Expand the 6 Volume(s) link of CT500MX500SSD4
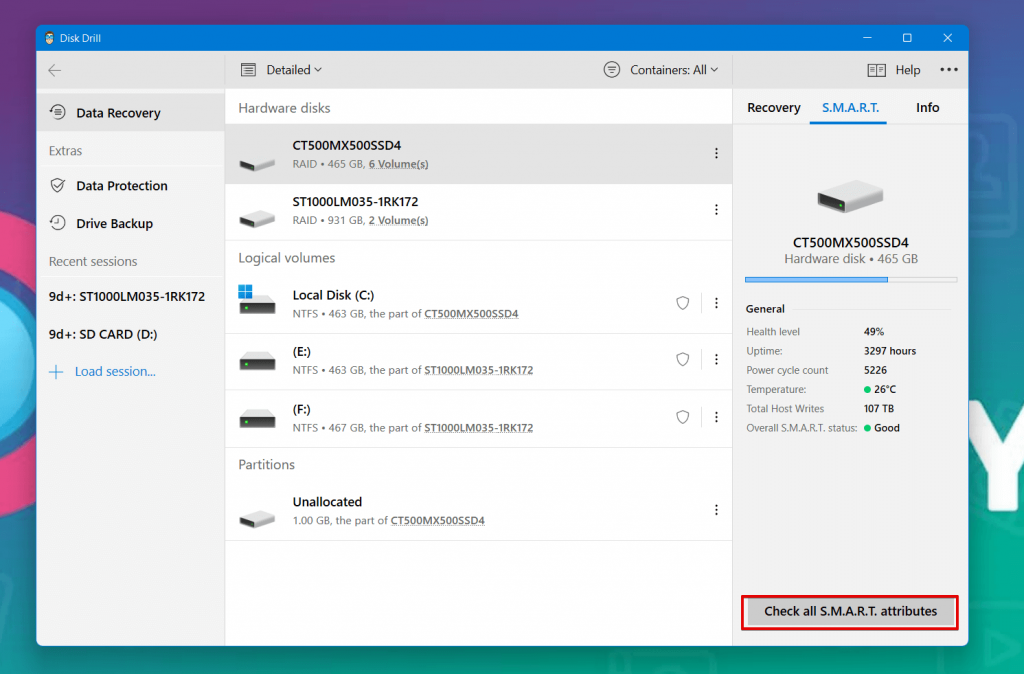Image resolution: width=1024 pixels, height=674 pixels. [398, 164]
